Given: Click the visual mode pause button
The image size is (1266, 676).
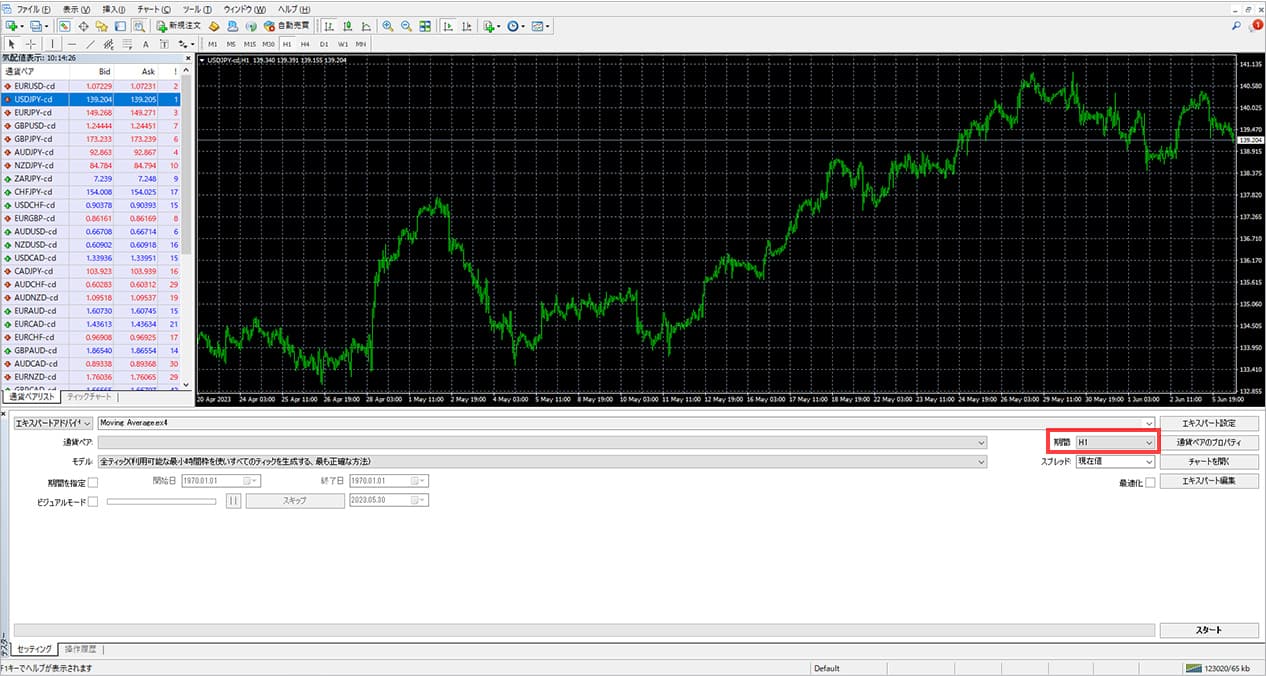Looking at the screenshot, I should point(233,501).
